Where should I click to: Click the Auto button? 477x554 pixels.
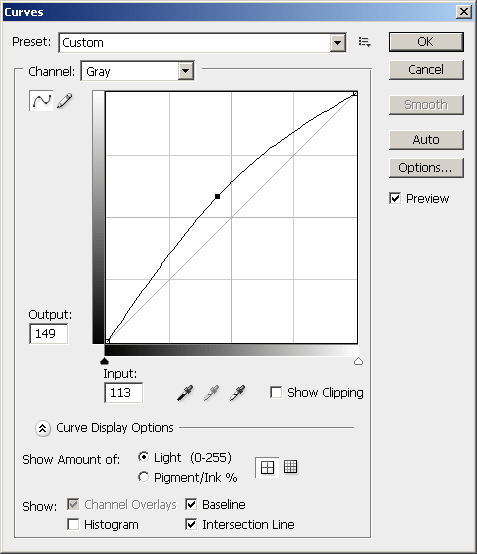[x=426, y=140]
